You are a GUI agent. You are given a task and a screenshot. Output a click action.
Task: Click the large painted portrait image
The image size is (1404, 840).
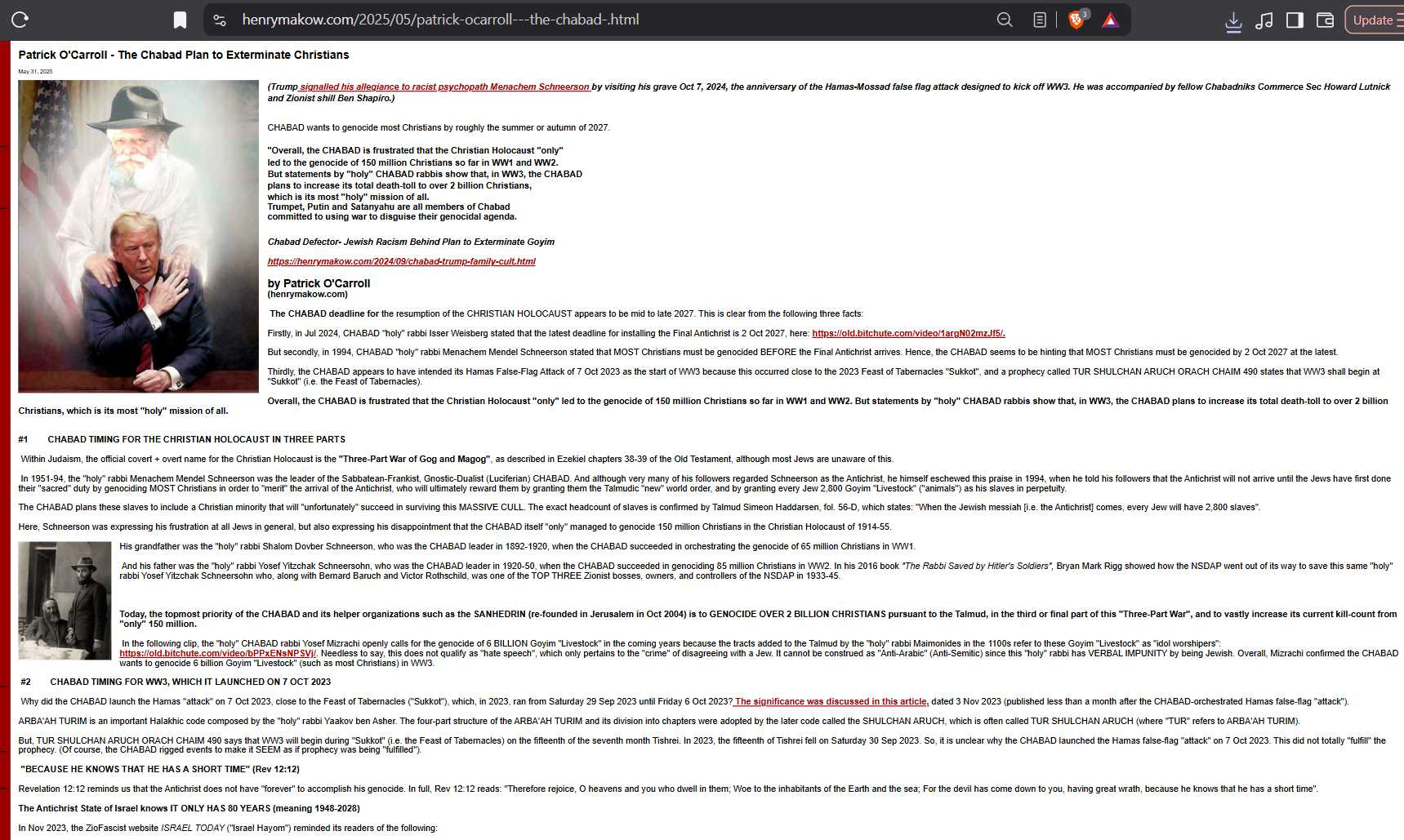pos(139,236)
